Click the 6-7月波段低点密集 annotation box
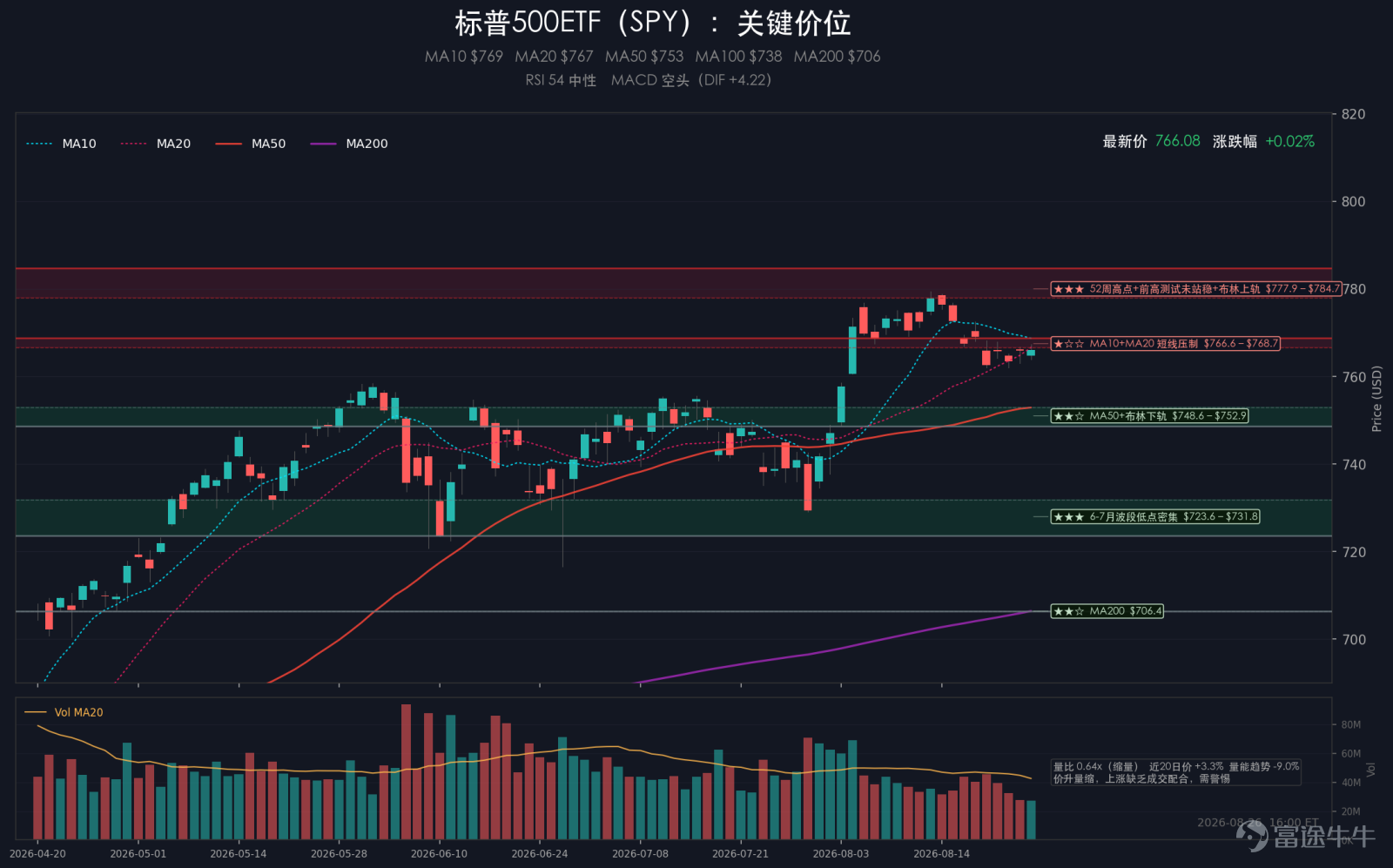1393x868 pixels. click(1155, 517)
